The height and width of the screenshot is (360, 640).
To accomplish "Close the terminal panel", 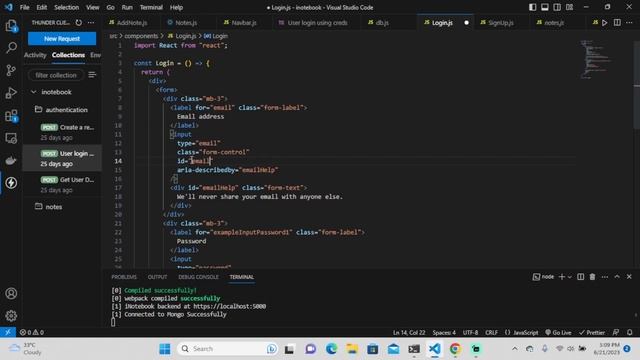I will [x=629, y=277].
